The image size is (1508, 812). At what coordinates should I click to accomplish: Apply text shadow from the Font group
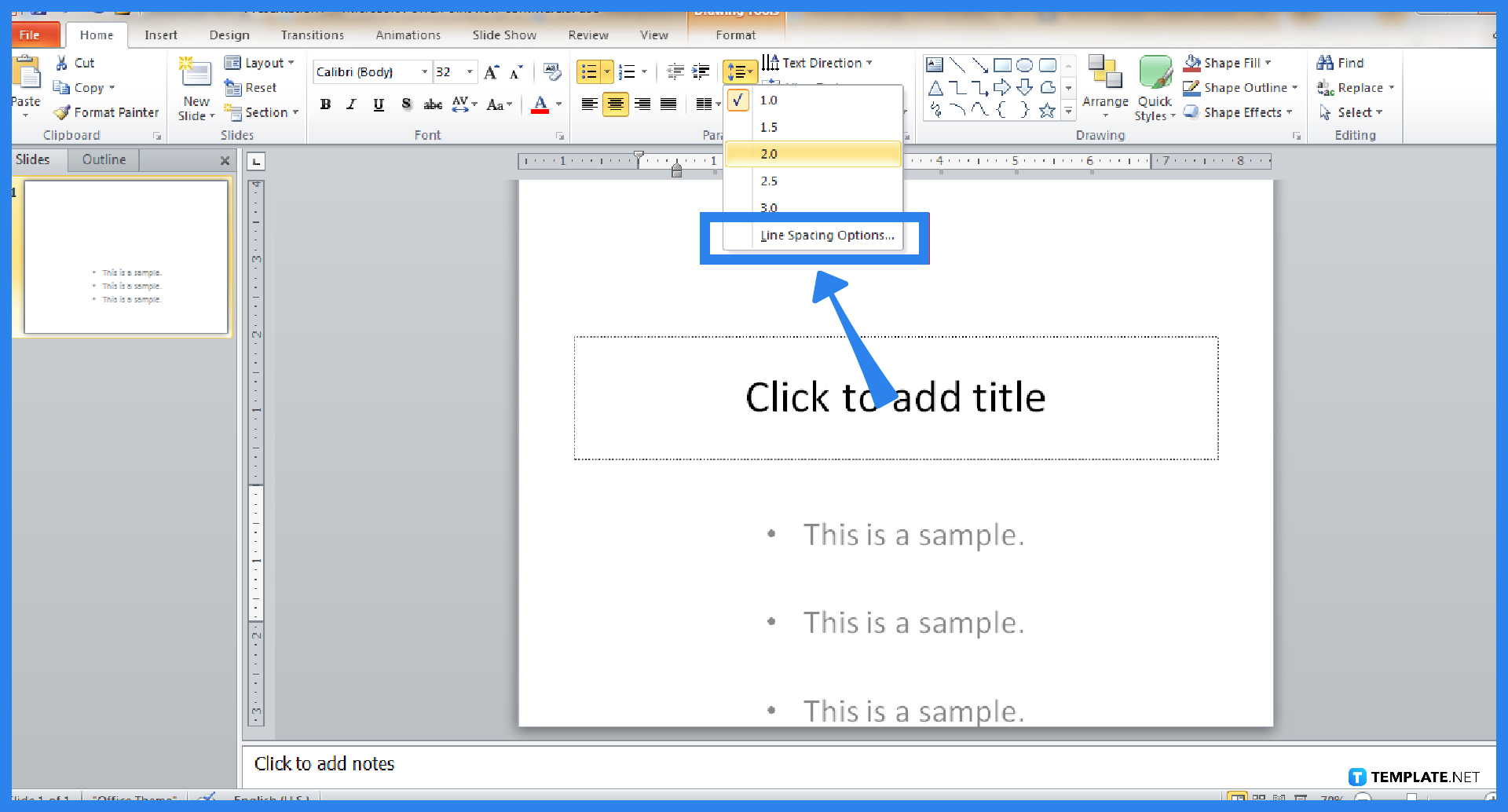pos(405,104)
